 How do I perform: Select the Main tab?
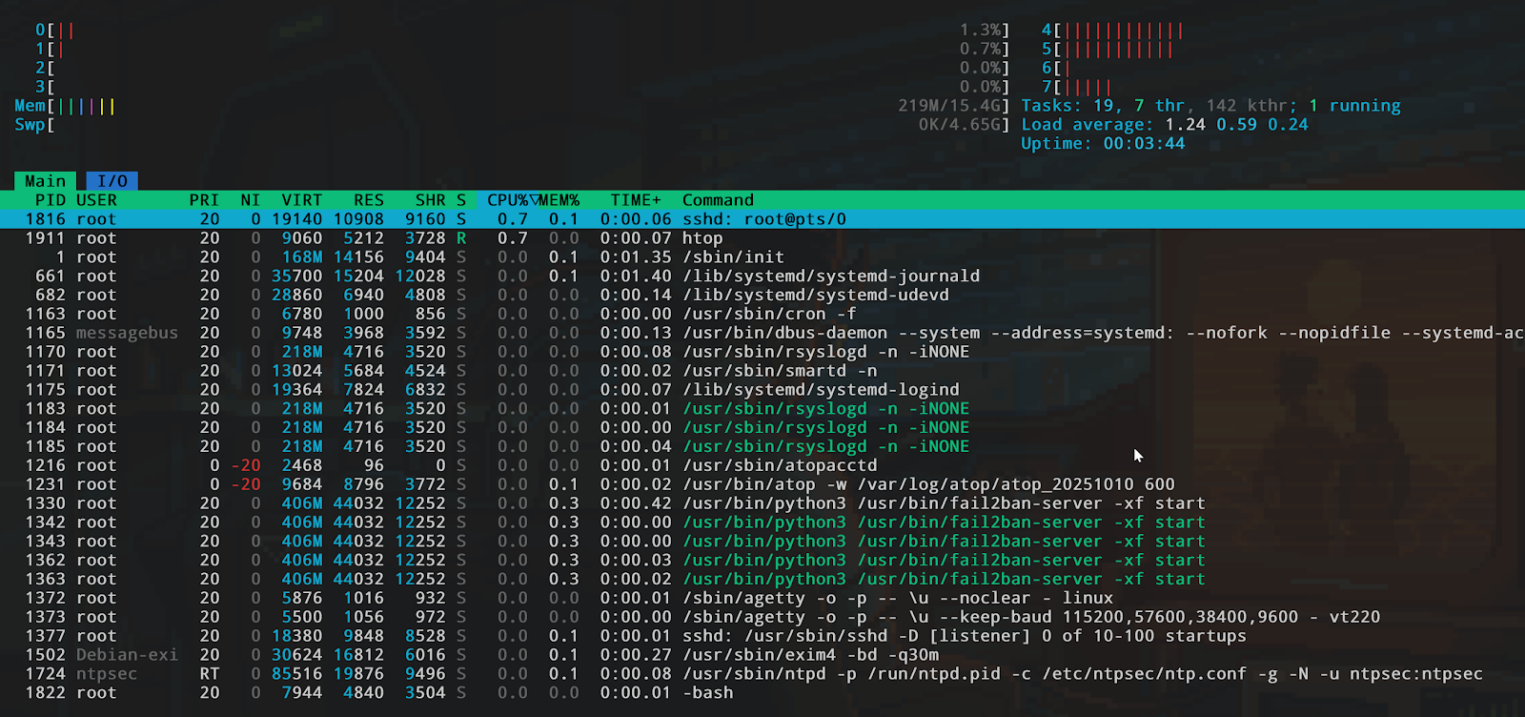coord(45,181)
